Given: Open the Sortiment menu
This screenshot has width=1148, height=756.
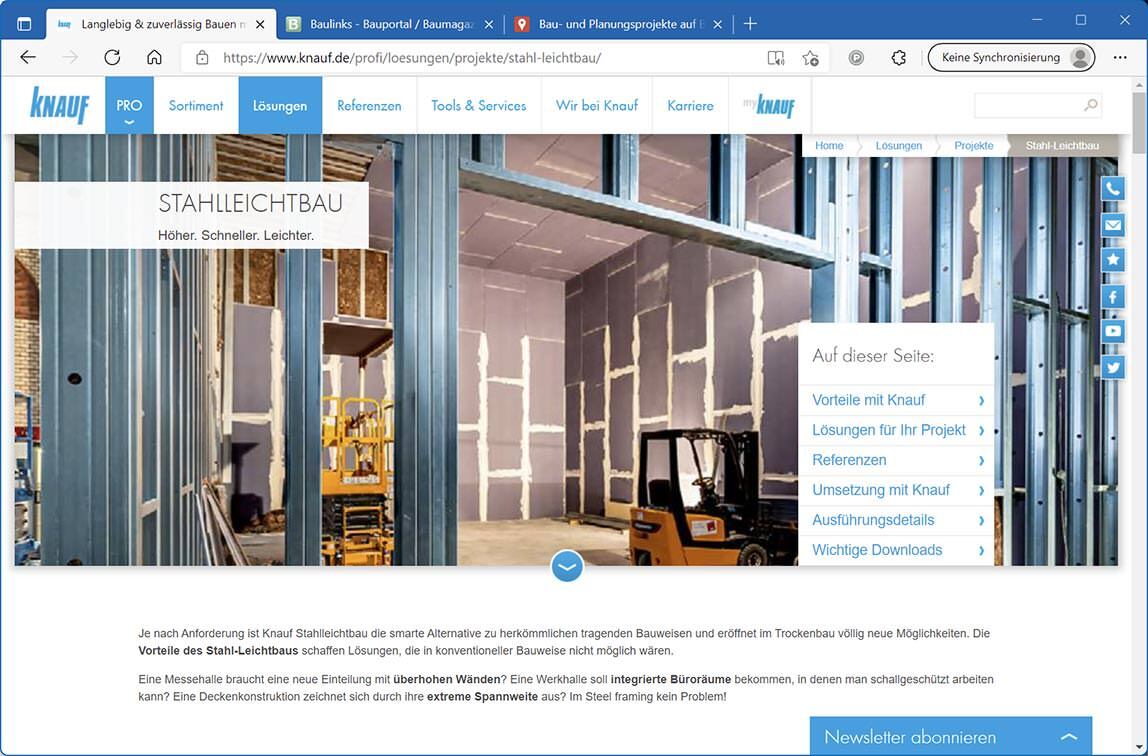Looking at the screenshot, I should click(x=195, y=105).
